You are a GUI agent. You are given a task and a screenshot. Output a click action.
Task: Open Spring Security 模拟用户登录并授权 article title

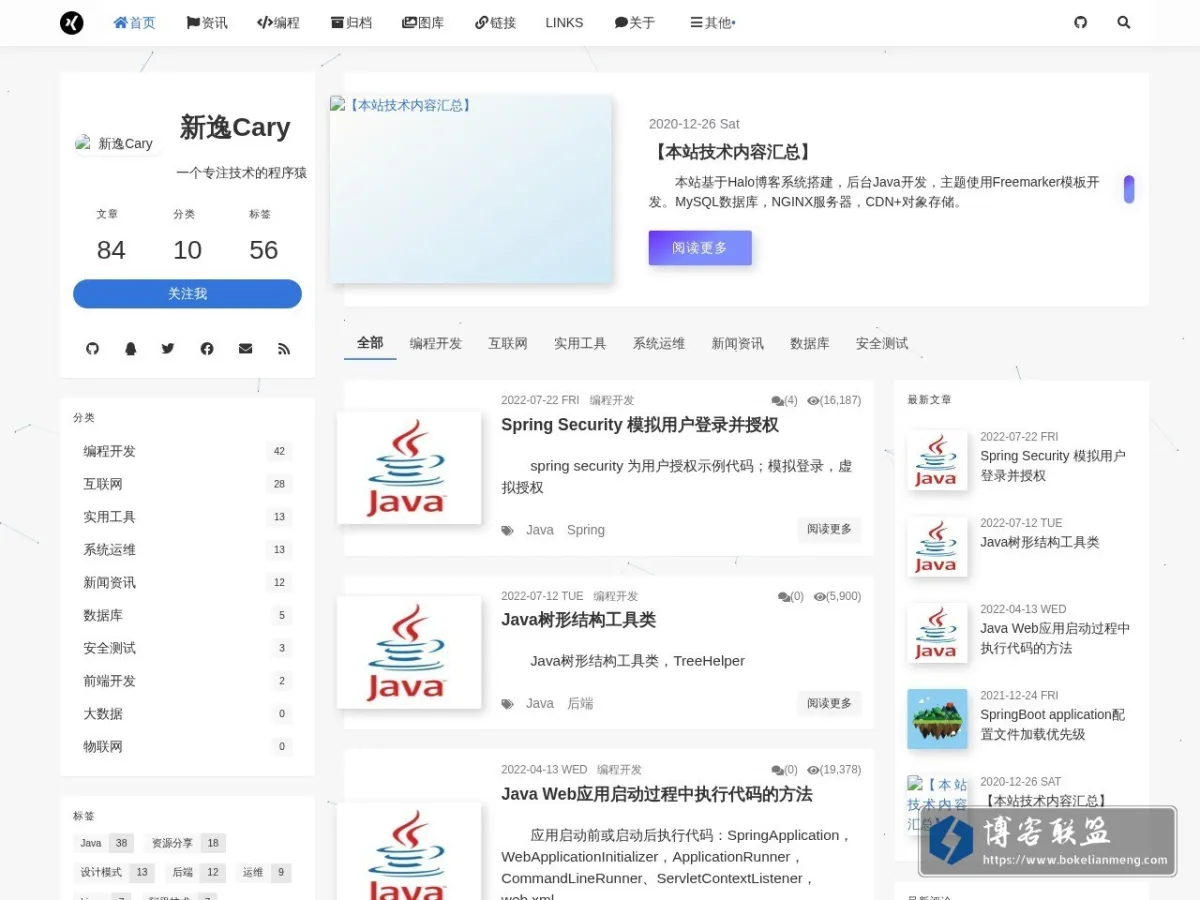[x=640, y=425]
